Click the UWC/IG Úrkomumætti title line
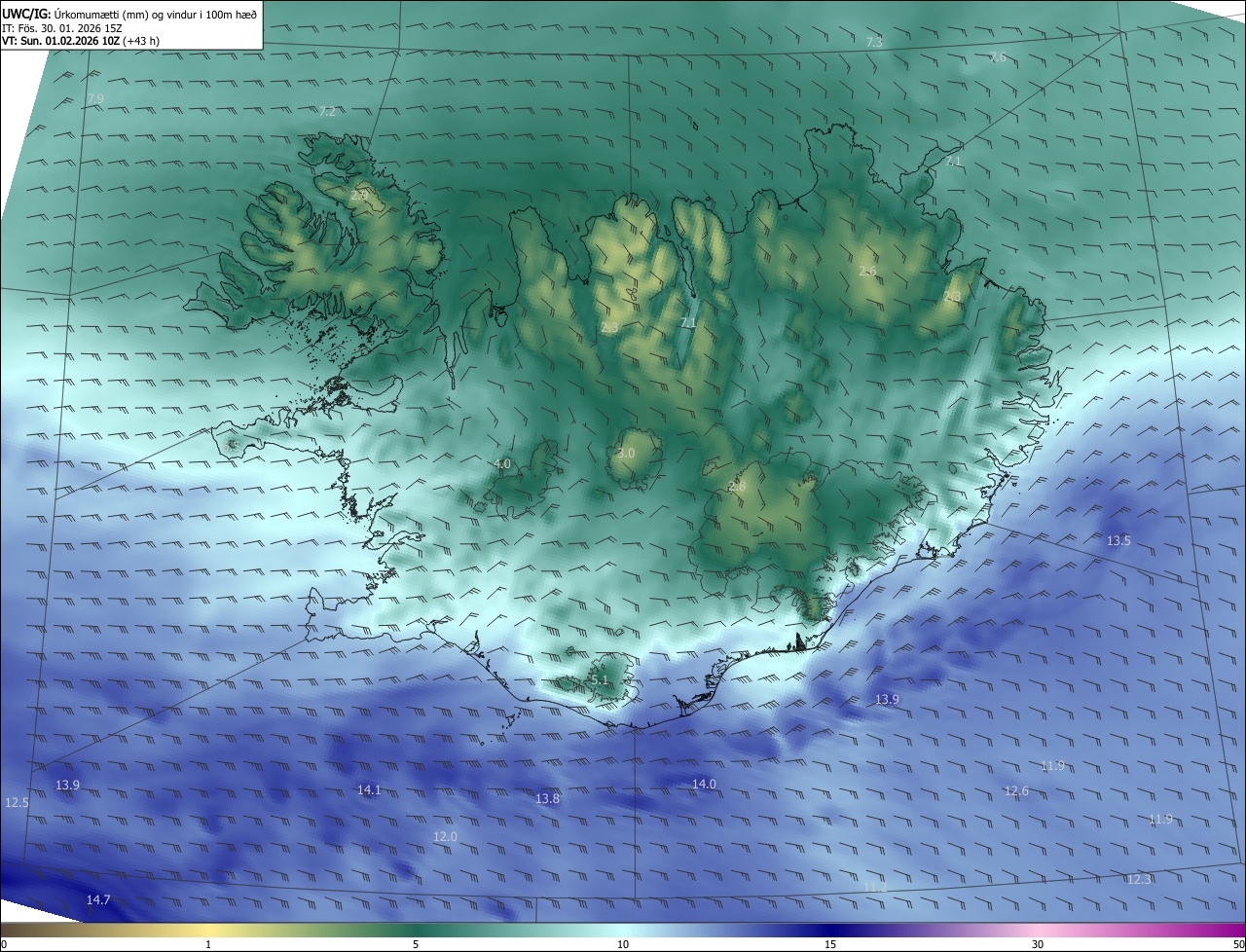Image resolution: width=1246 pixels, height=952 pixels. (129, 14)
